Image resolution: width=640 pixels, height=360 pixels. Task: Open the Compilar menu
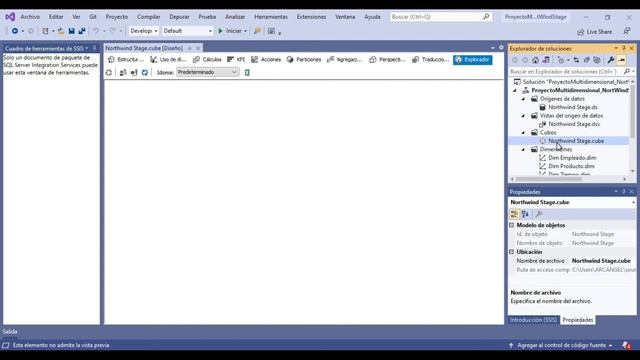pyautogui.click(x=149, y=17)
